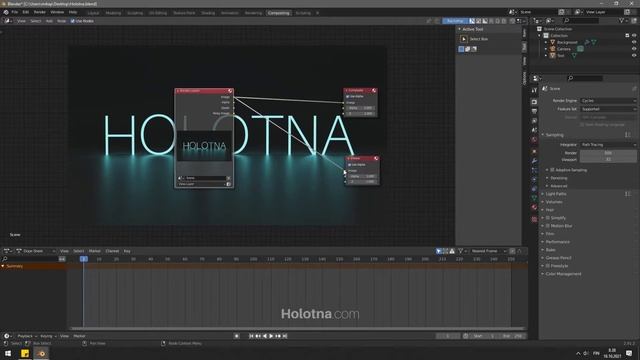640x360 pixels.
Task: Open the Integrator dropdown
Action: pos(608,144)
